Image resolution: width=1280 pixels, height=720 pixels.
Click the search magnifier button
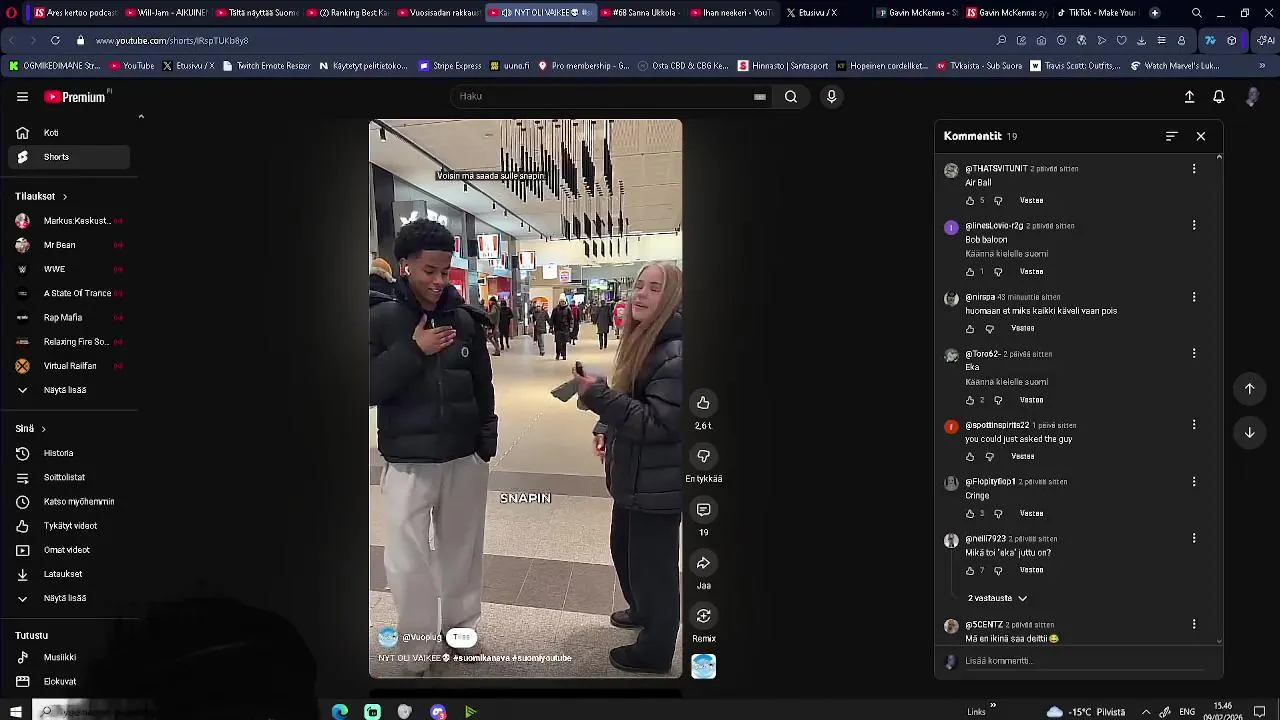(791, 97)
